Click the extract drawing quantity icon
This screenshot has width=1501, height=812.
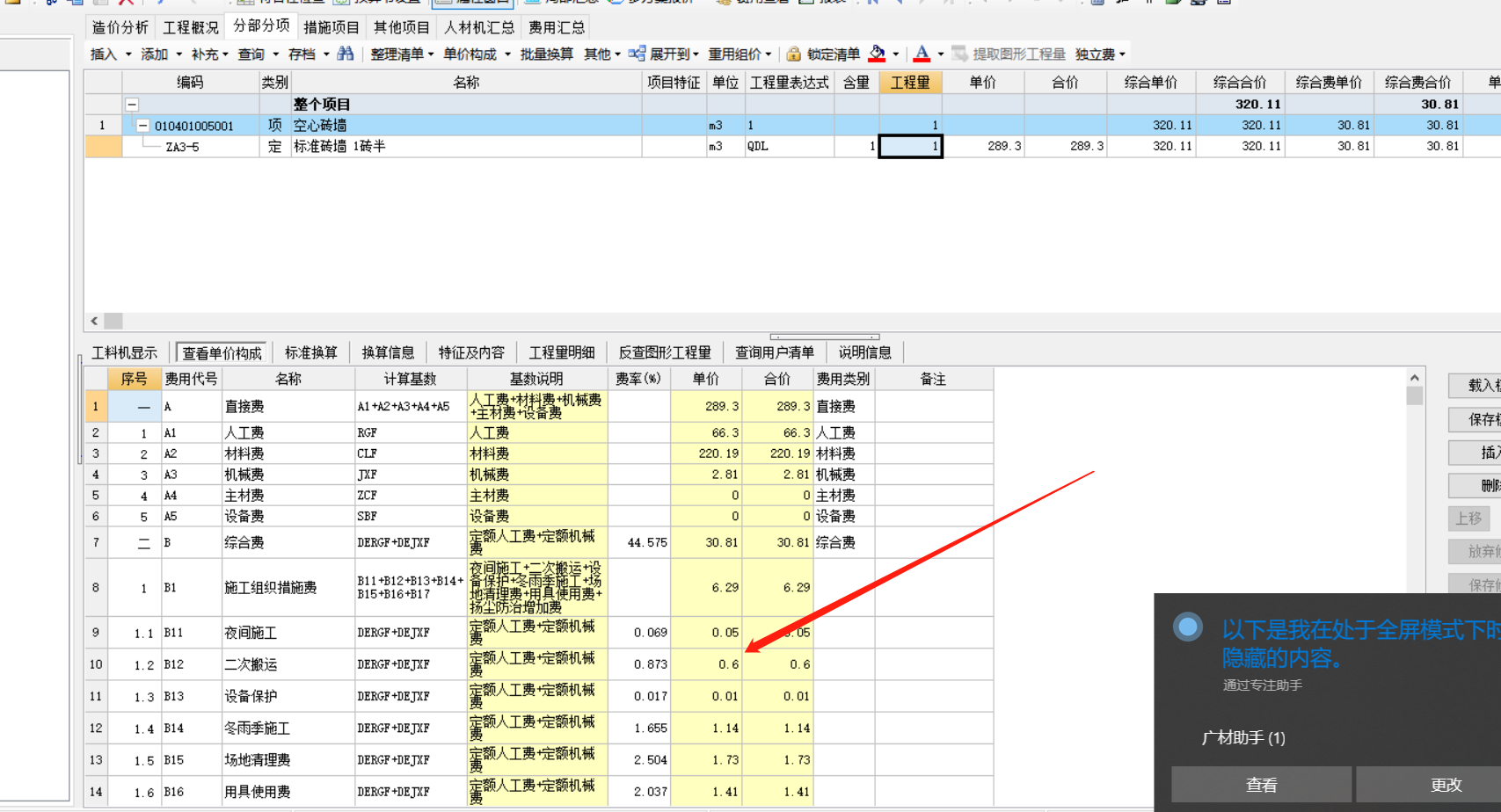pos(960,54)
